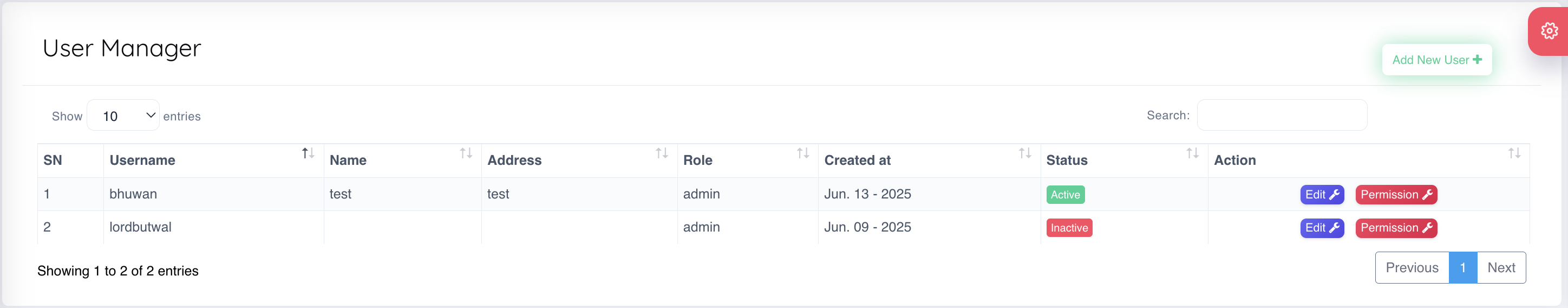This screenshot has width=1568, height=308.
Task: Open Permission settings for lordbutwal
Action: click(1396, 228)
